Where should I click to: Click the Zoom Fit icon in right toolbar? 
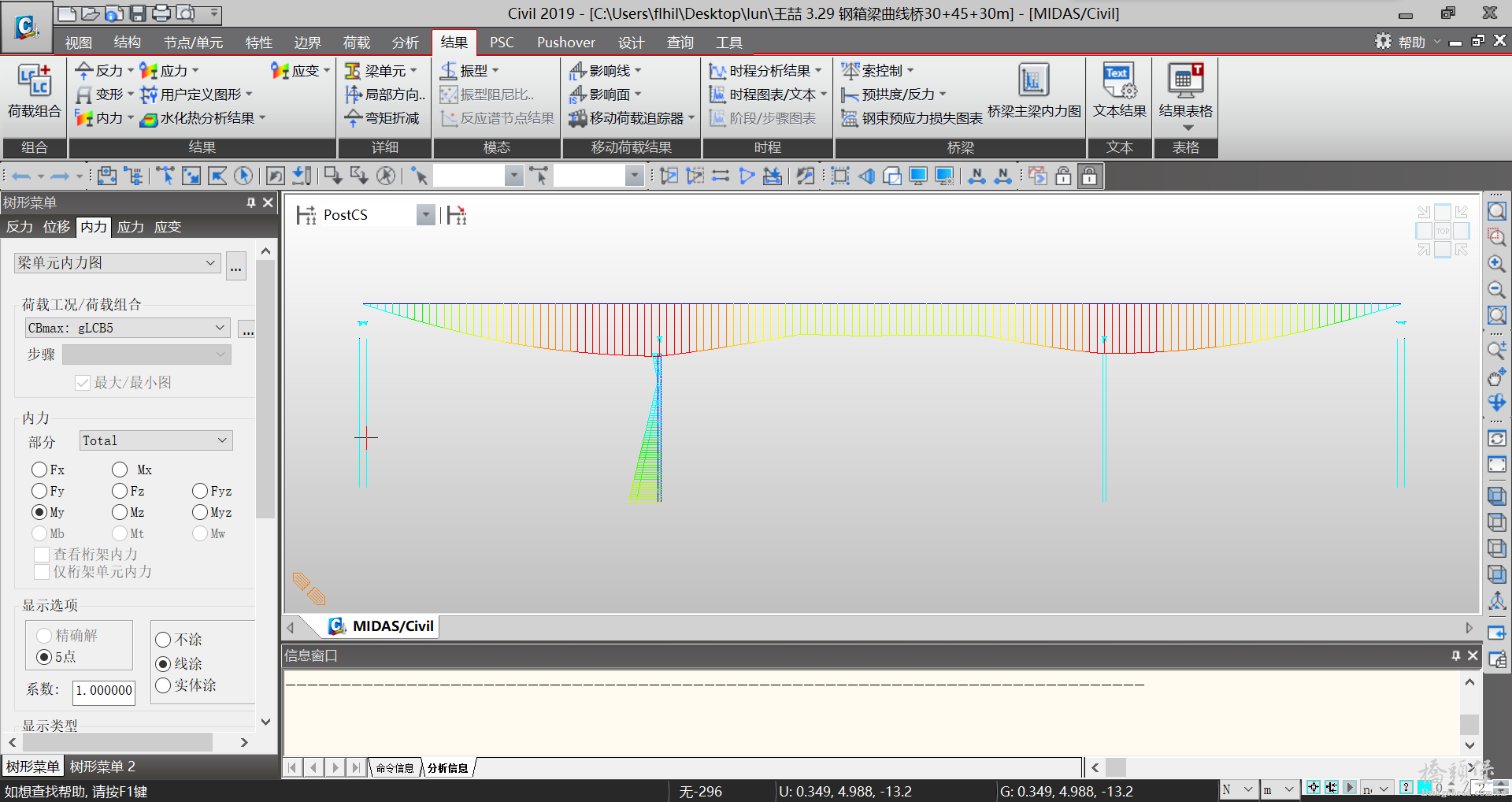tap(1496, 211)
